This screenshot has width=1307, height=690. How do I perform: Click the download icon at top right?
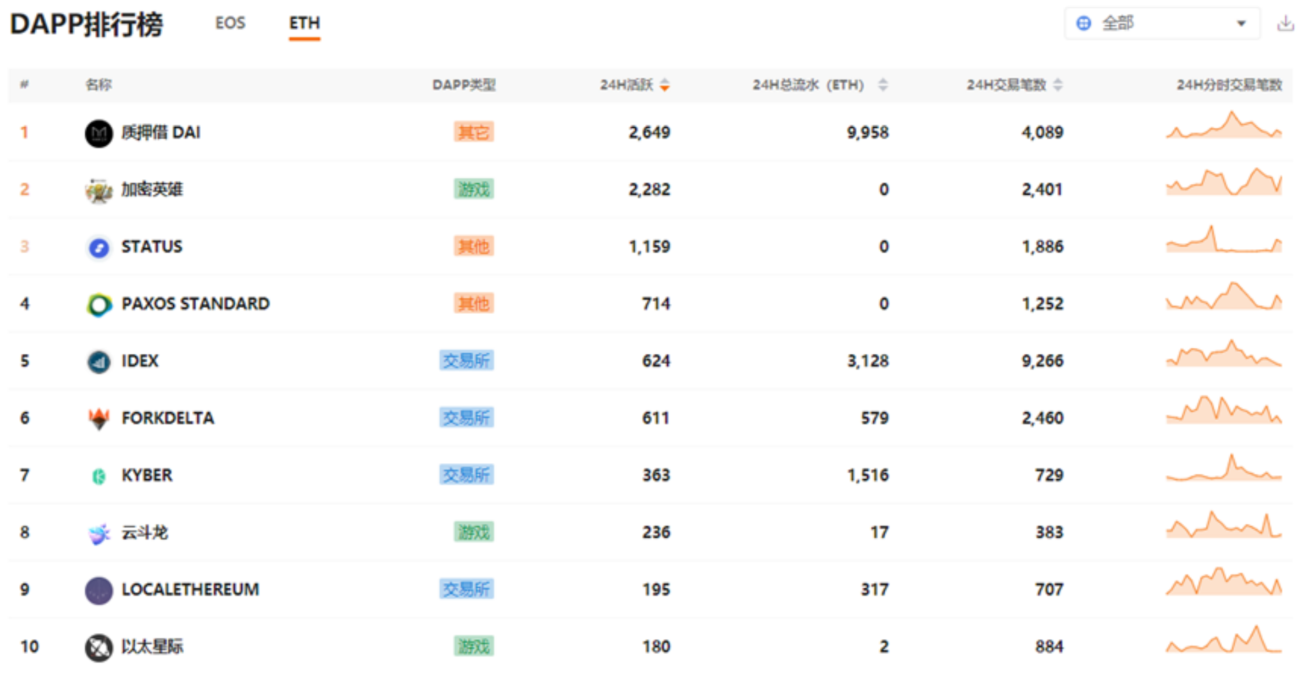point(1286,24)
